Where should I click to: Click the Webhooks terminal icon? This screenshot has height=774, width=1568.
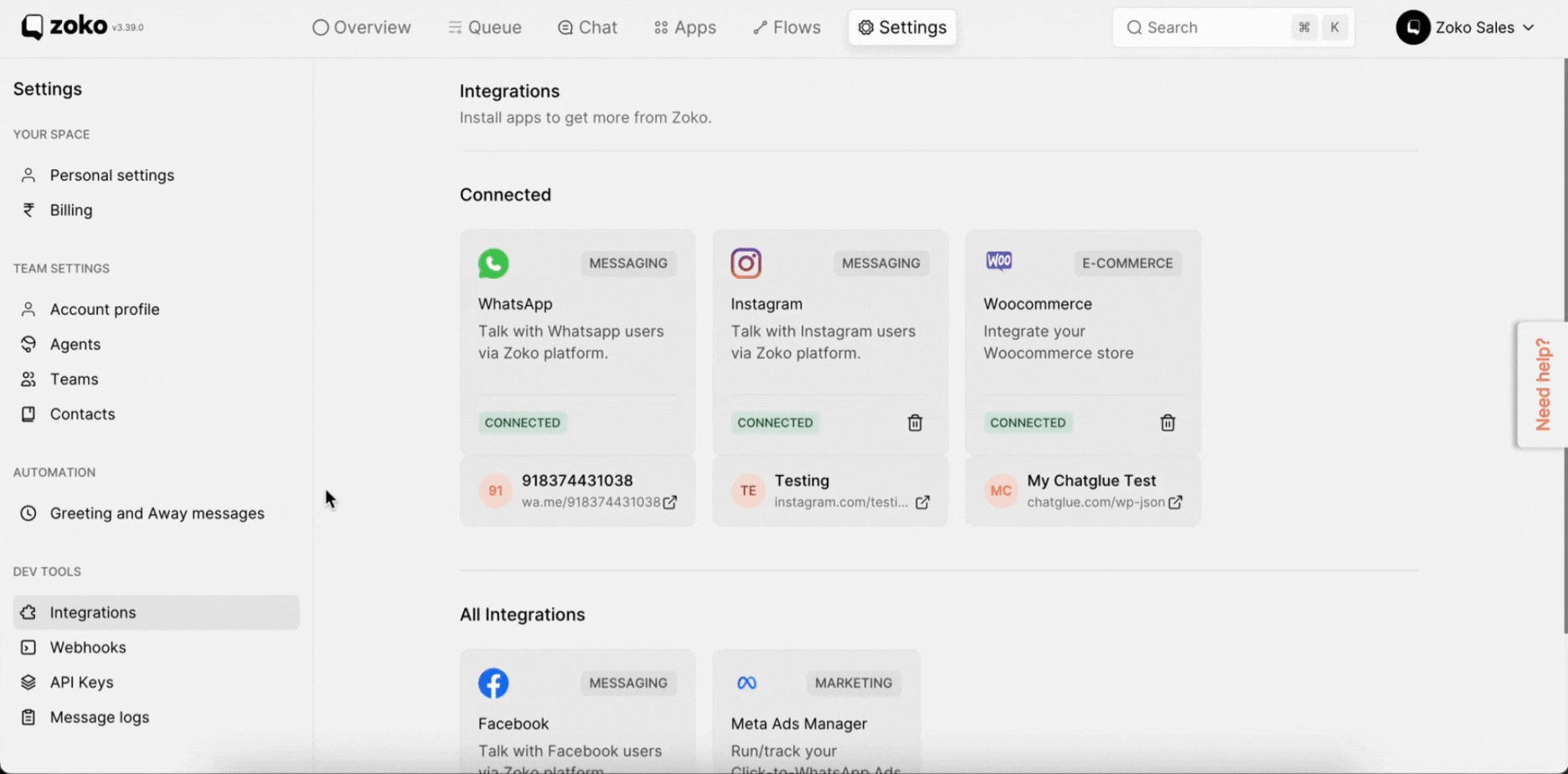point(28,648)
